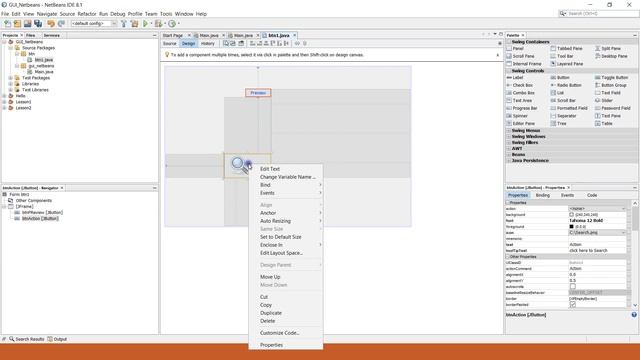Choose the Slider palette component
Image resolution: width=640 pixels, height=360 pixels.
(604, 100)
